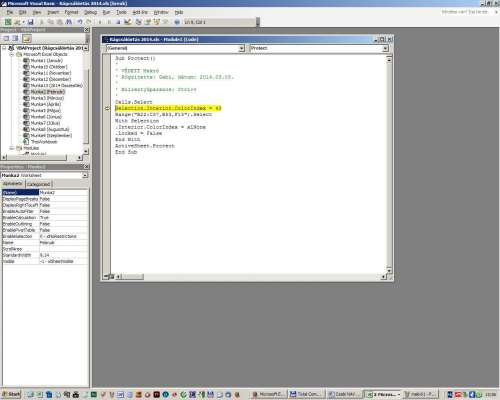Select Munka4 sheet in project tree
Image resolution: width=500 pixels, height=400 pixels.
tap(46, 104)
